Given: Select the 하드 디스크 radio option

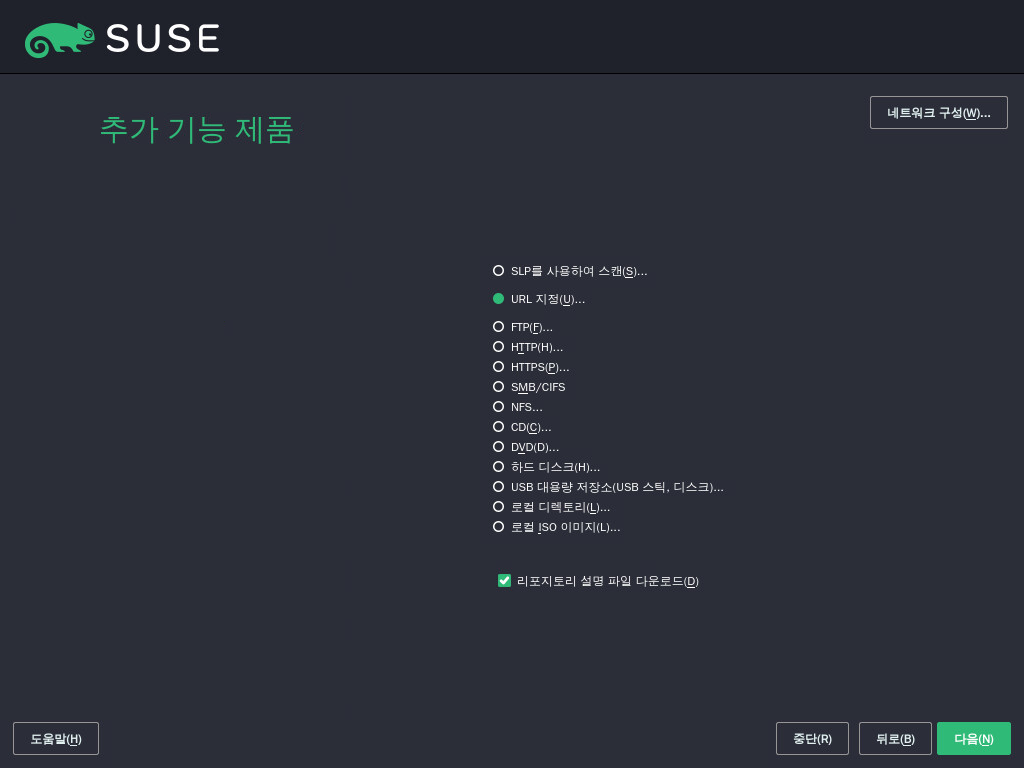Looking at the screenshot, I should (x=499, y=467).
